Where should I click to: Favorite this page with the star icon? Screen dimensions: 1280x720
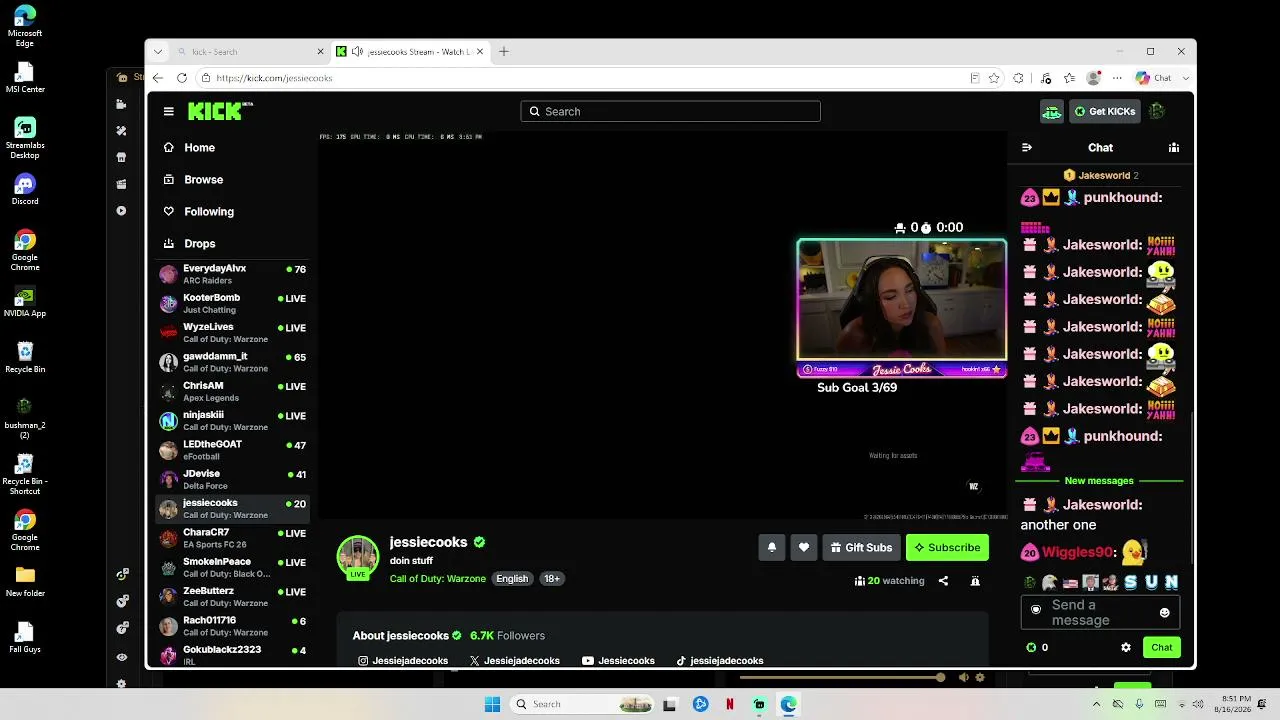(994, 78)
